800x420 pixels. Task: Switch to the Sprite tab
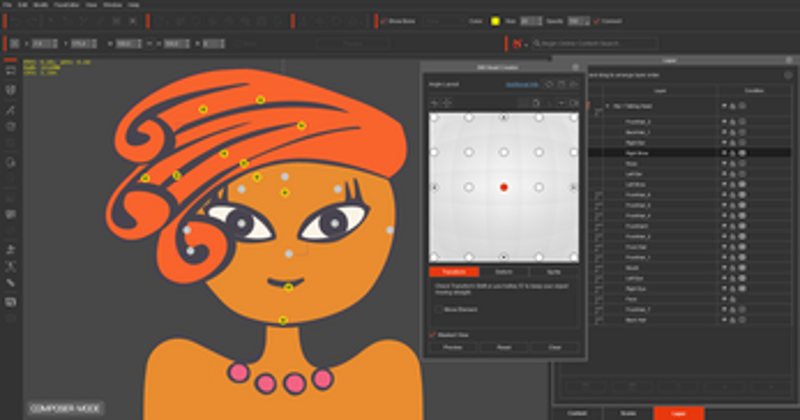tap(554, 272)
